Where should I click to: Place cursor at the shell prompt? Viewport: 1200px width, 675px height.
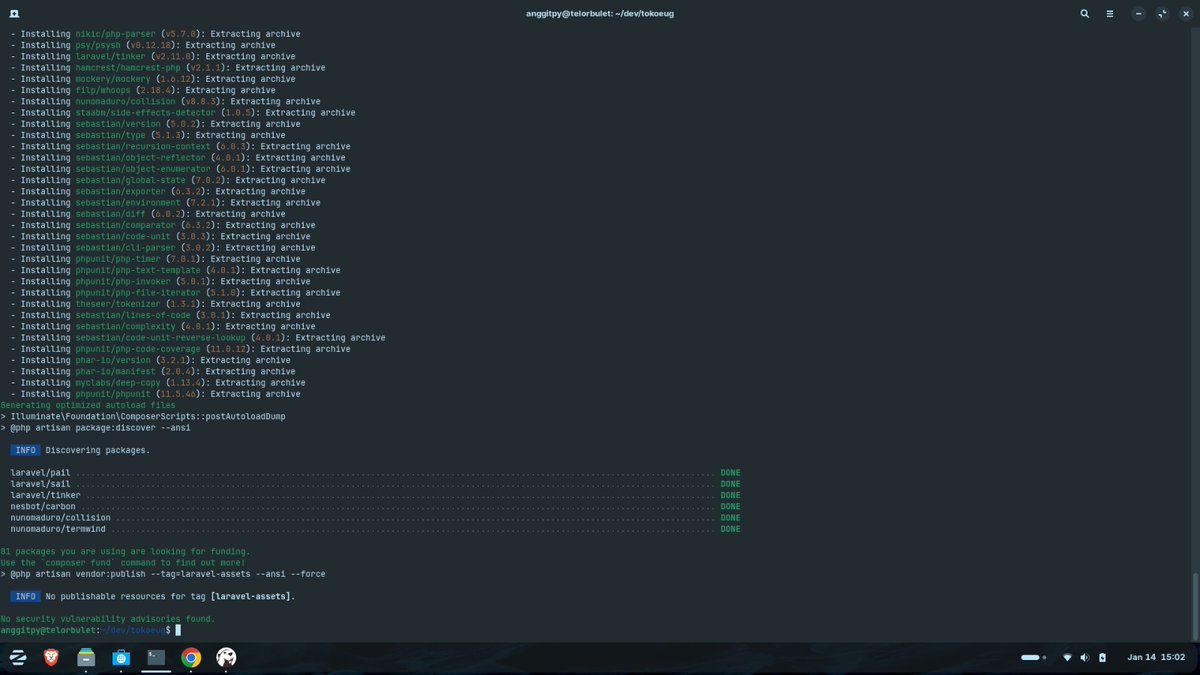(x=178, y=630)
